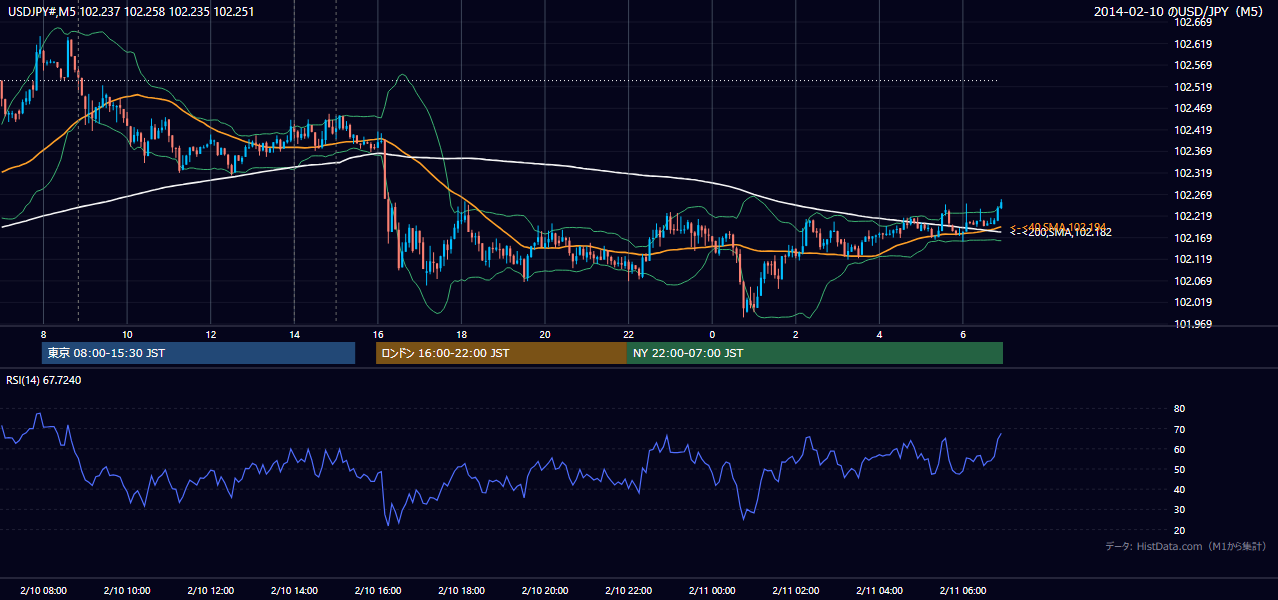Click the price chart hour tick labeled 18

tap(461, 333)
